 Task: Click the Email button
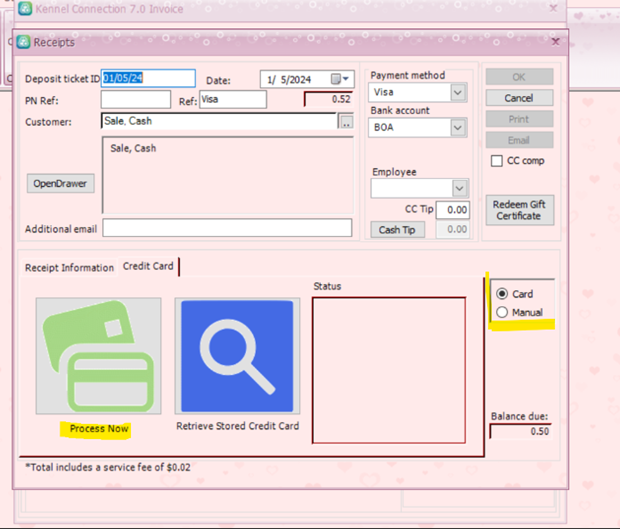tap(519, 140)
